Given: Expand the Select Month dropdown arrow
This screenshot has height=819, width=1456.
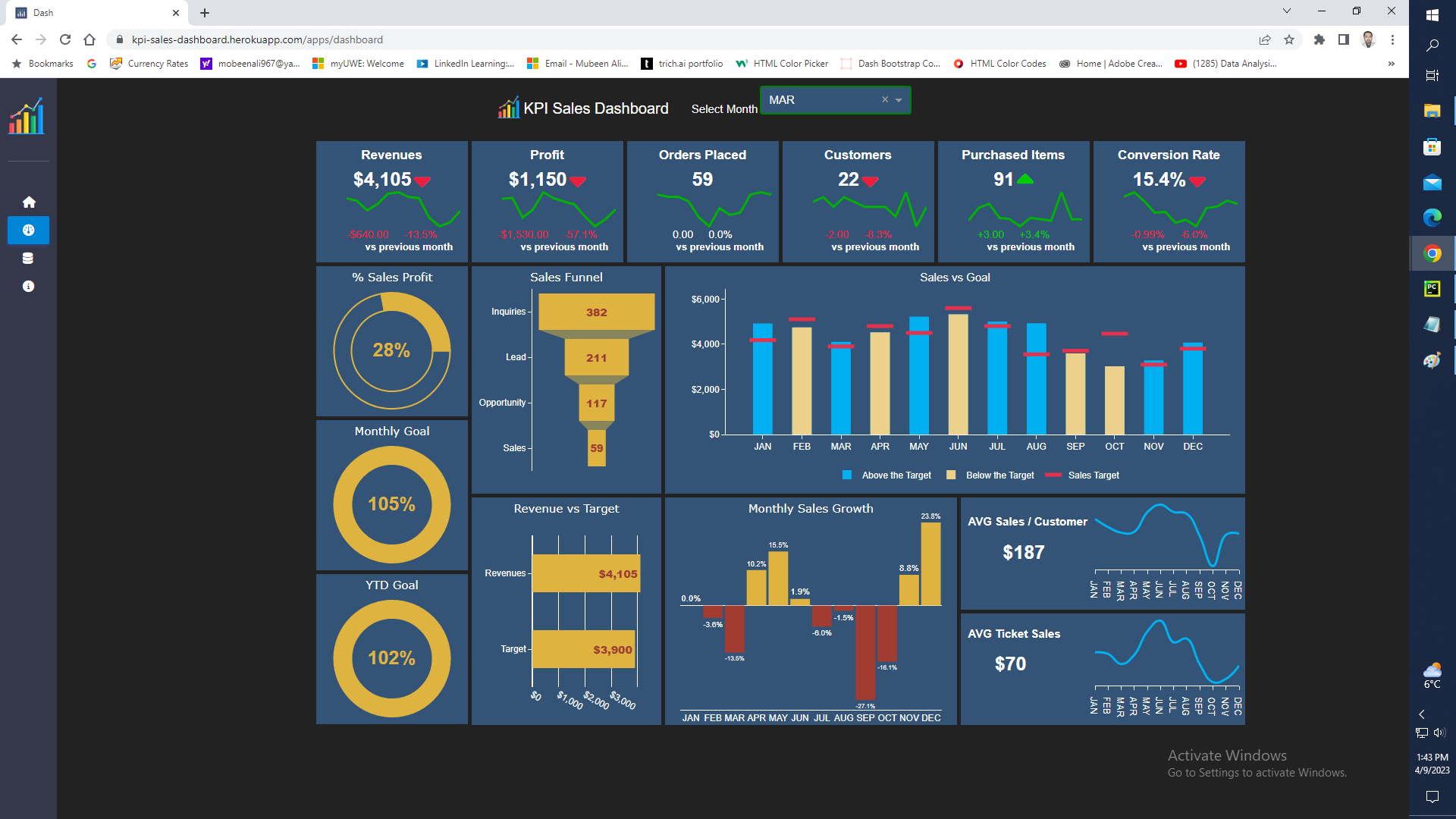Looking at the screenshot, I should pyautogui.click(x=899, y=100).
